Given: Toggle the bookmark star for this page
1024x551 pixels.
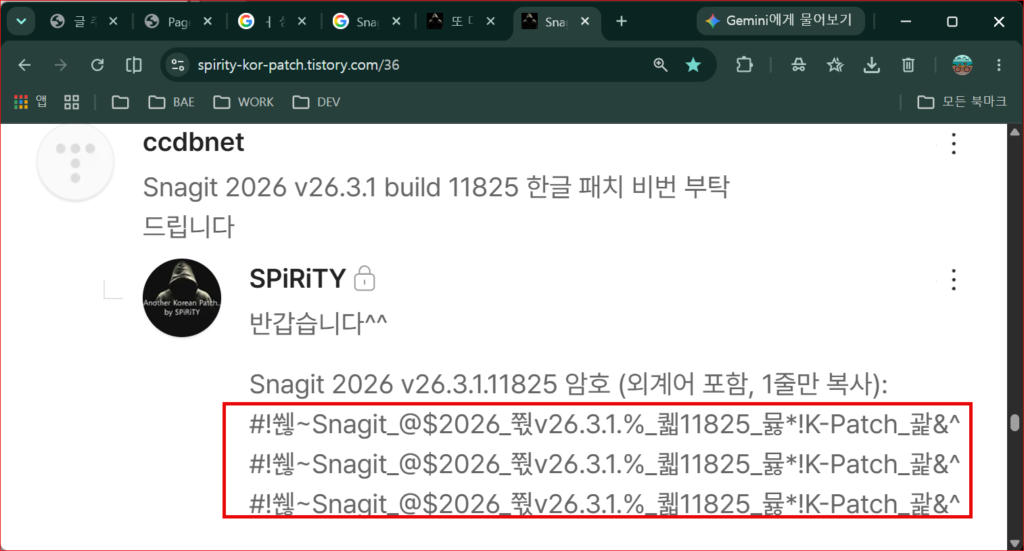Looking at the screenshot, I should 694,65.
